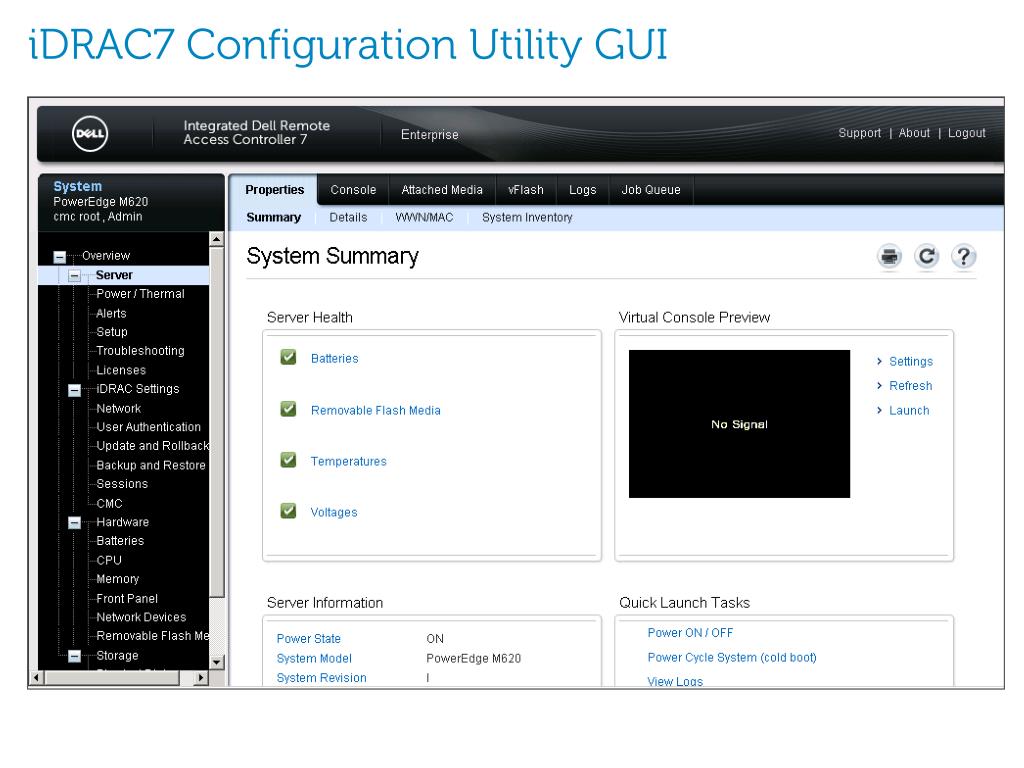Click the arrow beside Refresh link
Viewport: 1024px width, 768px height.
point(880,385)
